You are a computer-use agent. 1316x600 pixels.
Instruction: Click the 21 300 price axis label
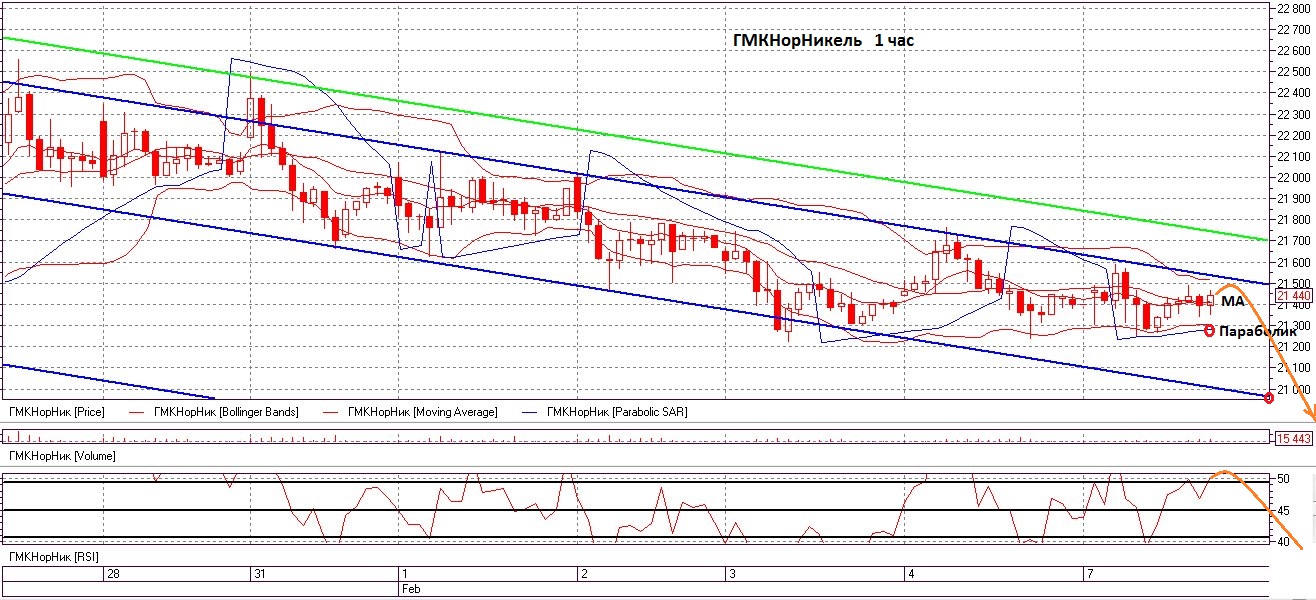1294,325
